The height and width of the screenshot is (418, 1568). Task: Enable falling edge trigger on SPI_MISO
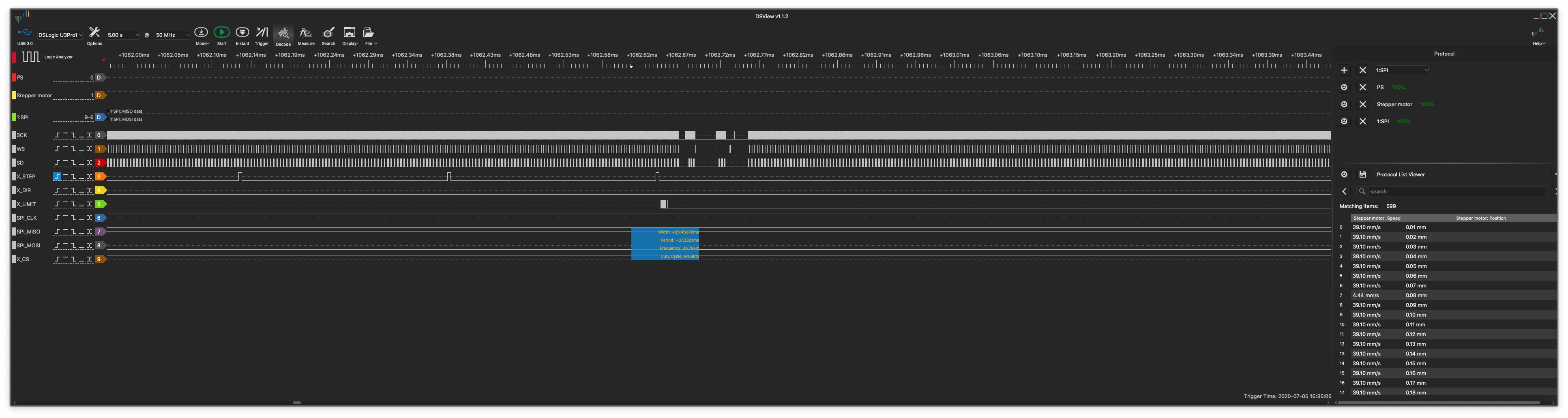(x=73, y=232)
